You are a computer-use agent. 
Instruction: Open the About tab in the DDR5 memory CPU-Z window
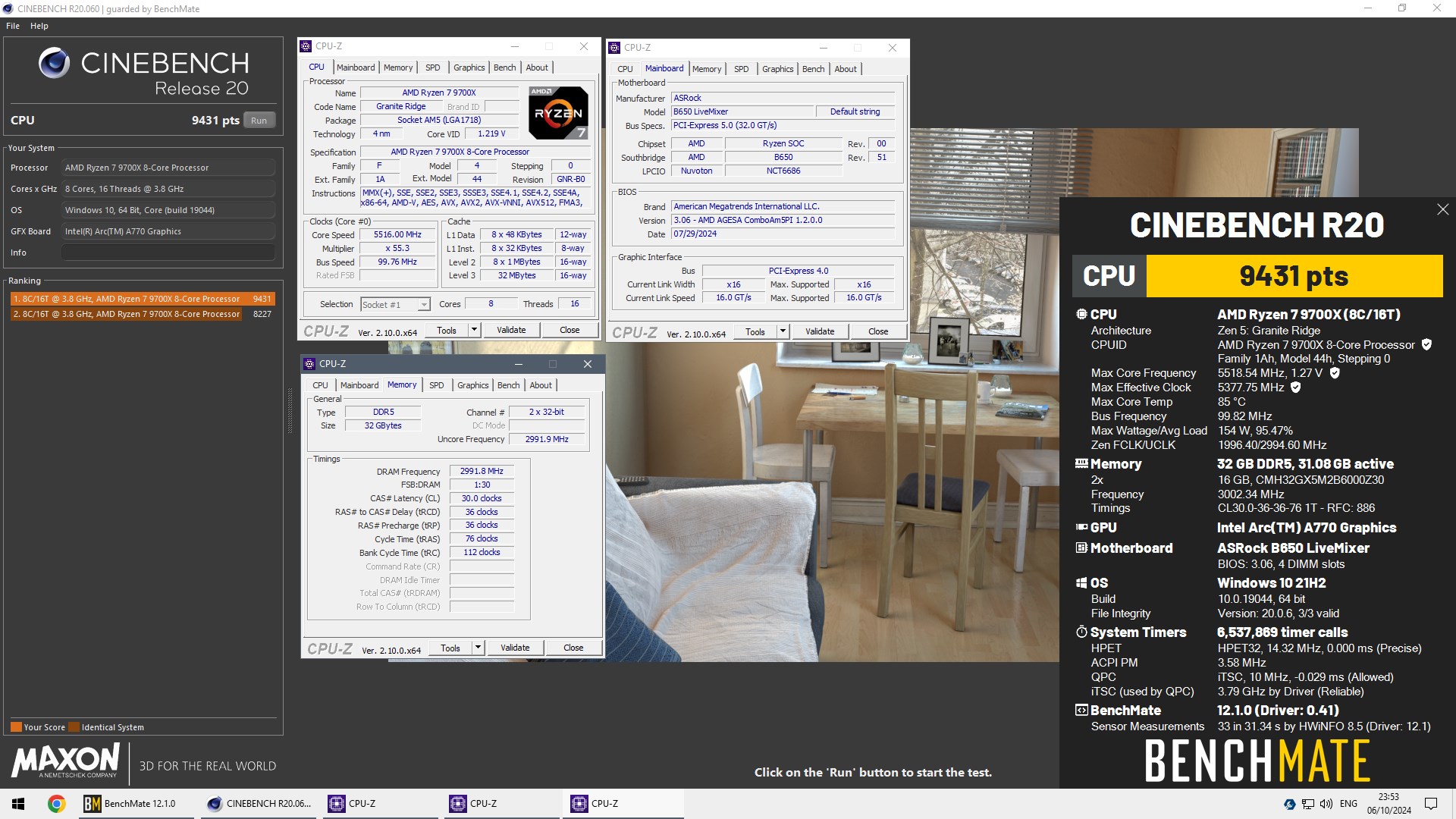[x=541, y=385]
